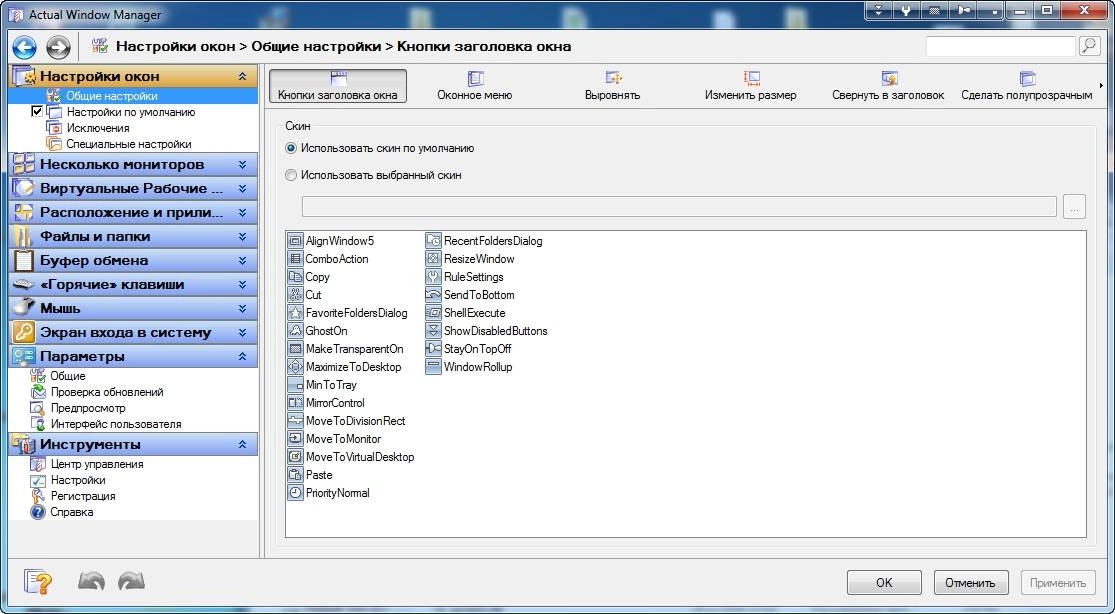Select the Cut scissors icon
The image size is (1115, 614).
click(295, 295)
